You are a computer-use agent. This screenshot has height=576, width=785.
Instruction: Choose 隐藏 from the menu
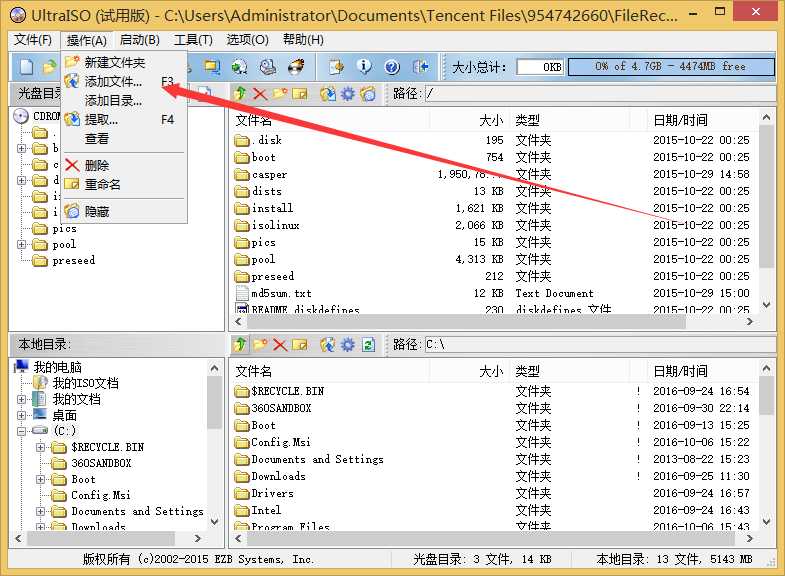coord(124,211)
